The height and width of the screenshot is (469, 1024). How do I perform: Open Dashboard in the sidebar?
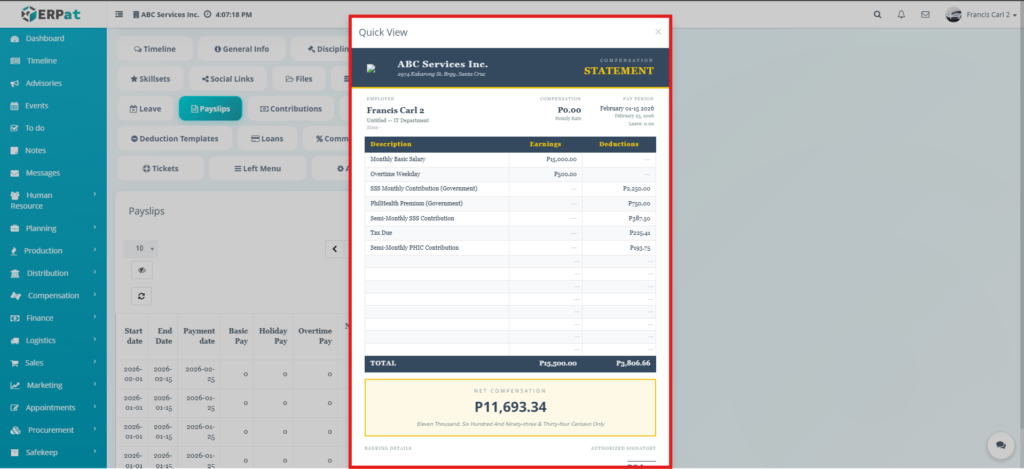click(45, 38)
